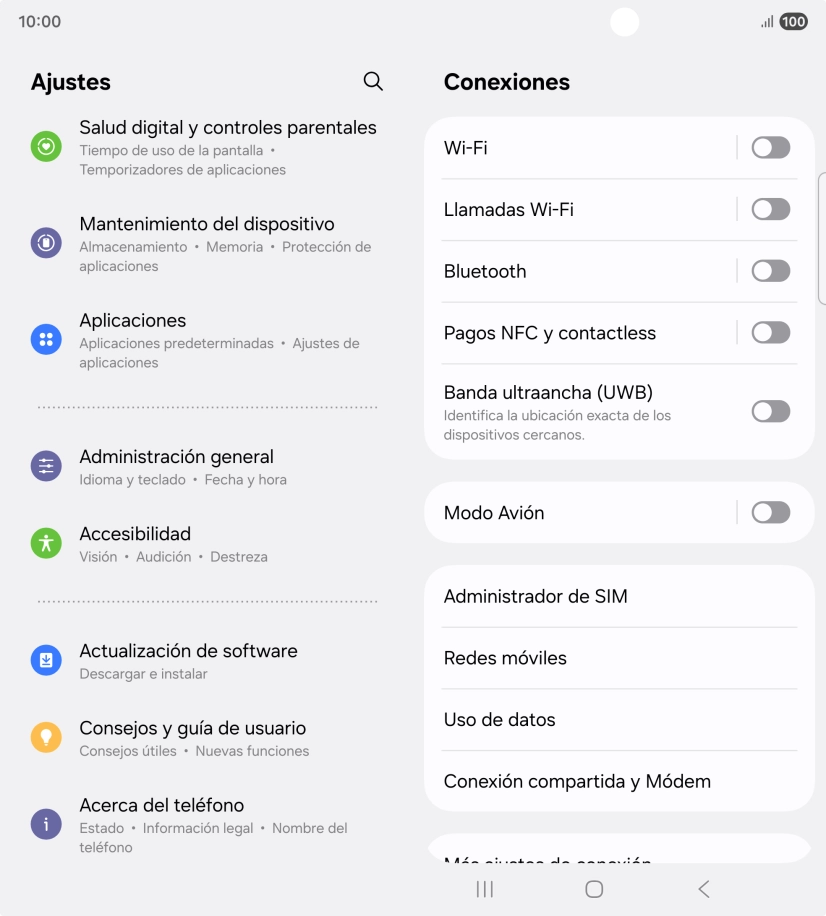Tap the Mantenimiento del dispositivo icon
This screenshot has height=916, width=826.
click(x=46, y=243)
